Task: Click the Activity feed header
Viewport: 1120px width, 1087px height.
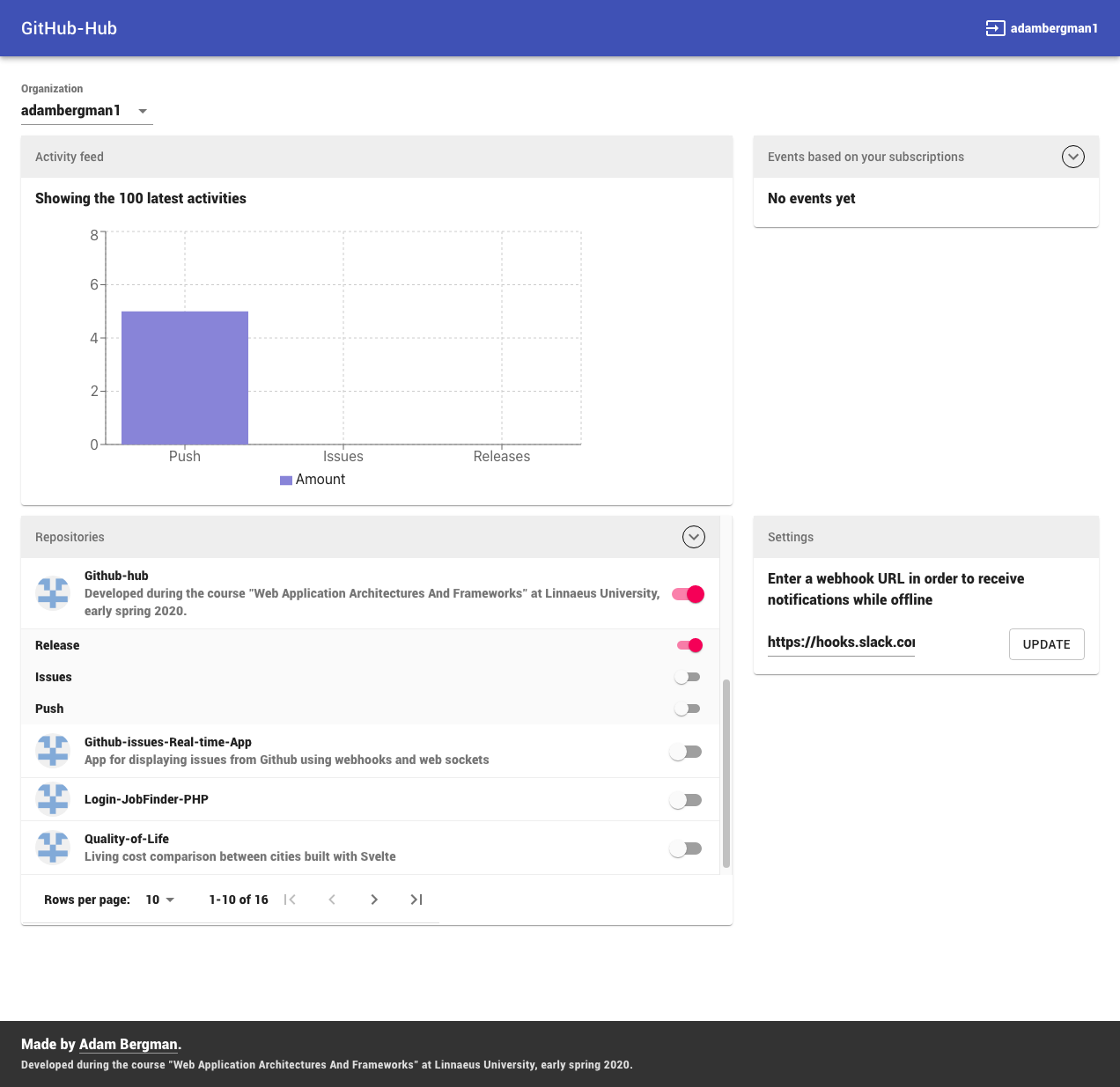Action: (x=377, y=157)
